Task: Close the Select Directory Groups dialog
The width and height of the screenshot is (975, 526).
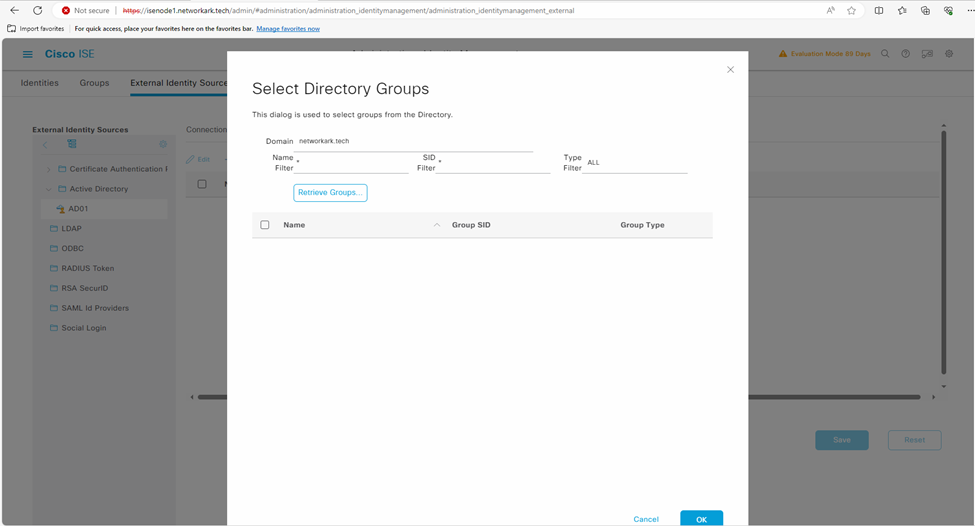Action: (730, 70)
